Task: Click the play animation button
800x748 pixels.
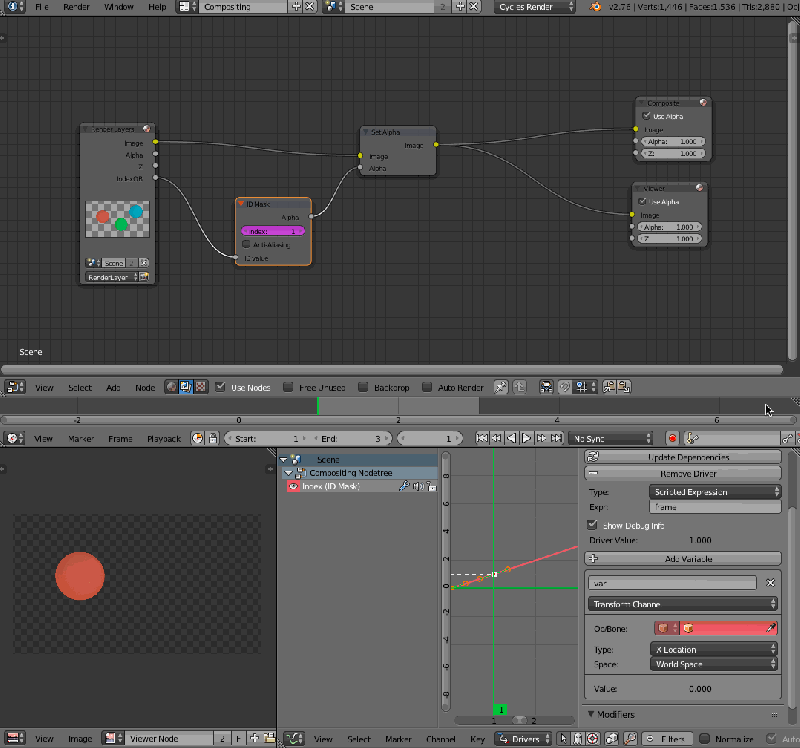Action: [x=527, y=438]
